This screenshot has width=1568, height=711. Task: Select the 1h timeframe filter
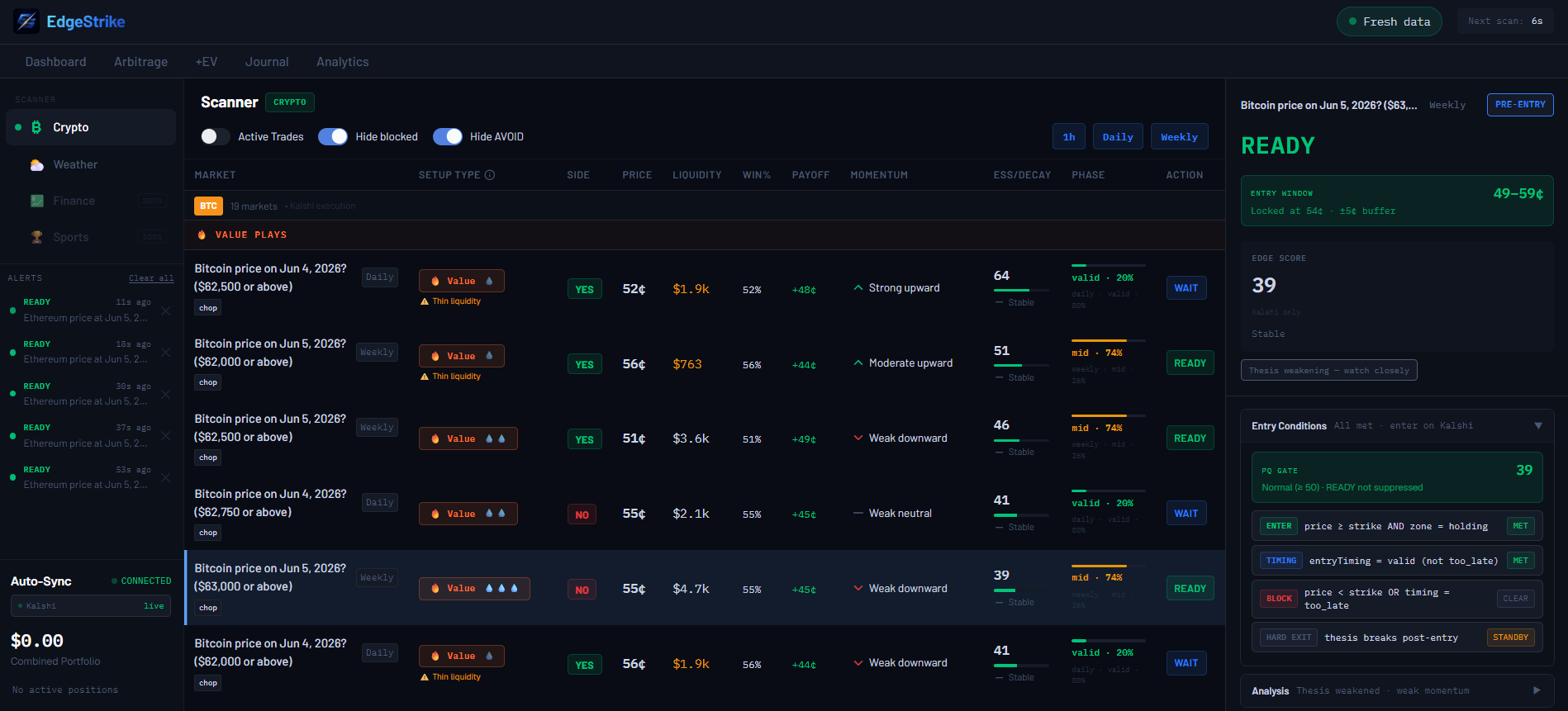(x=1069, y=137)
